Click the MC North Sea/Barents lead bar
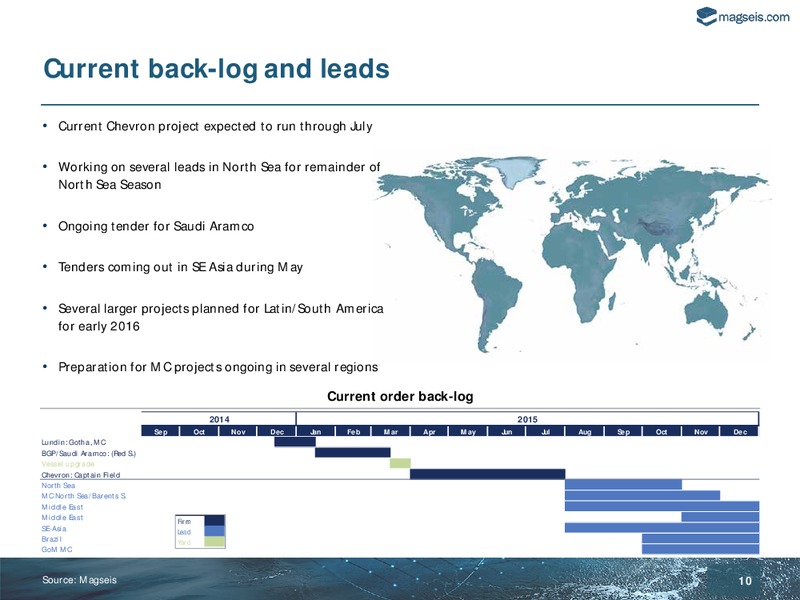800x600 pixels. [642, 495]
